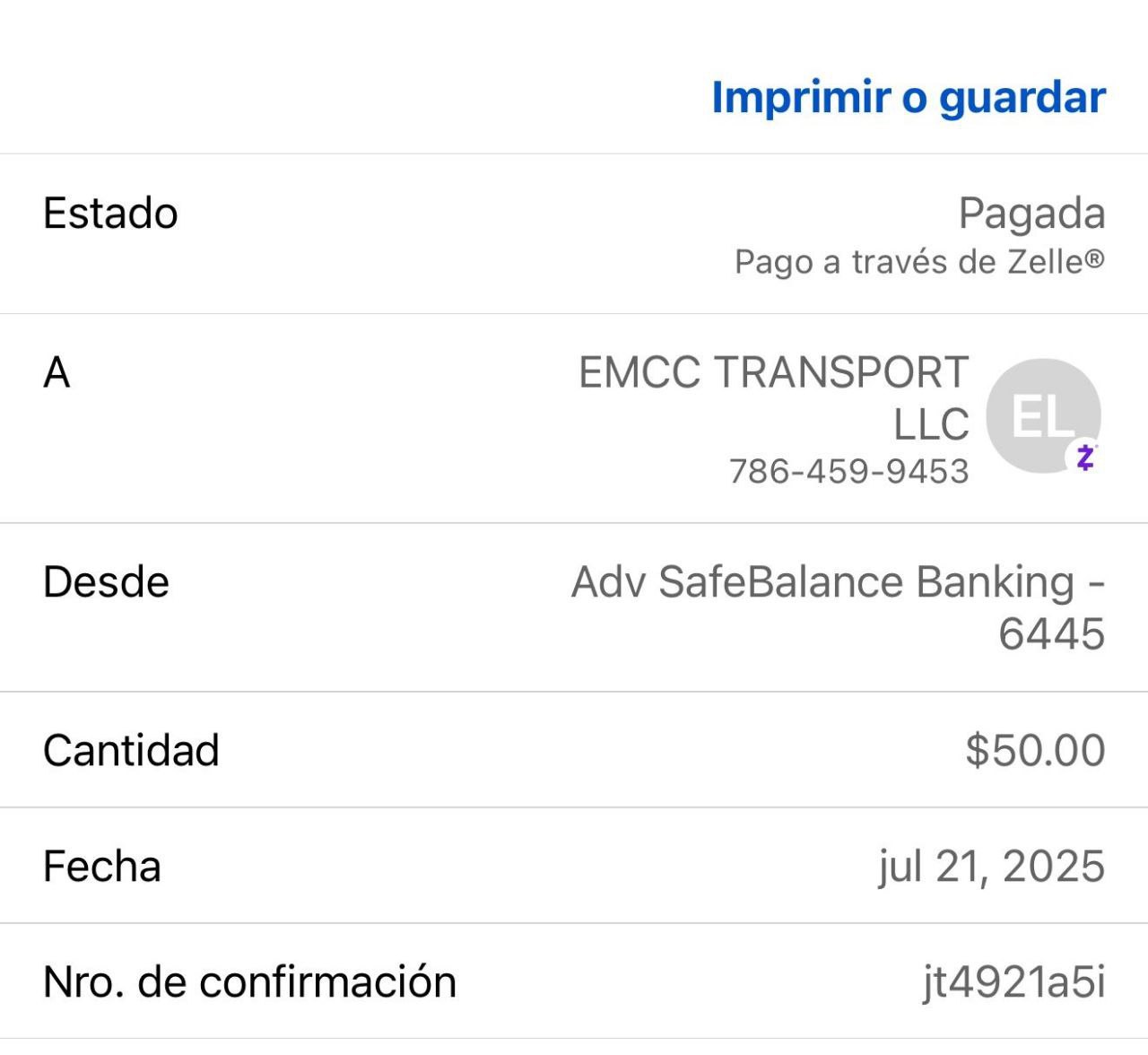
Task: Click the $50.00 amount value
Action: (x=1035, y=751)
